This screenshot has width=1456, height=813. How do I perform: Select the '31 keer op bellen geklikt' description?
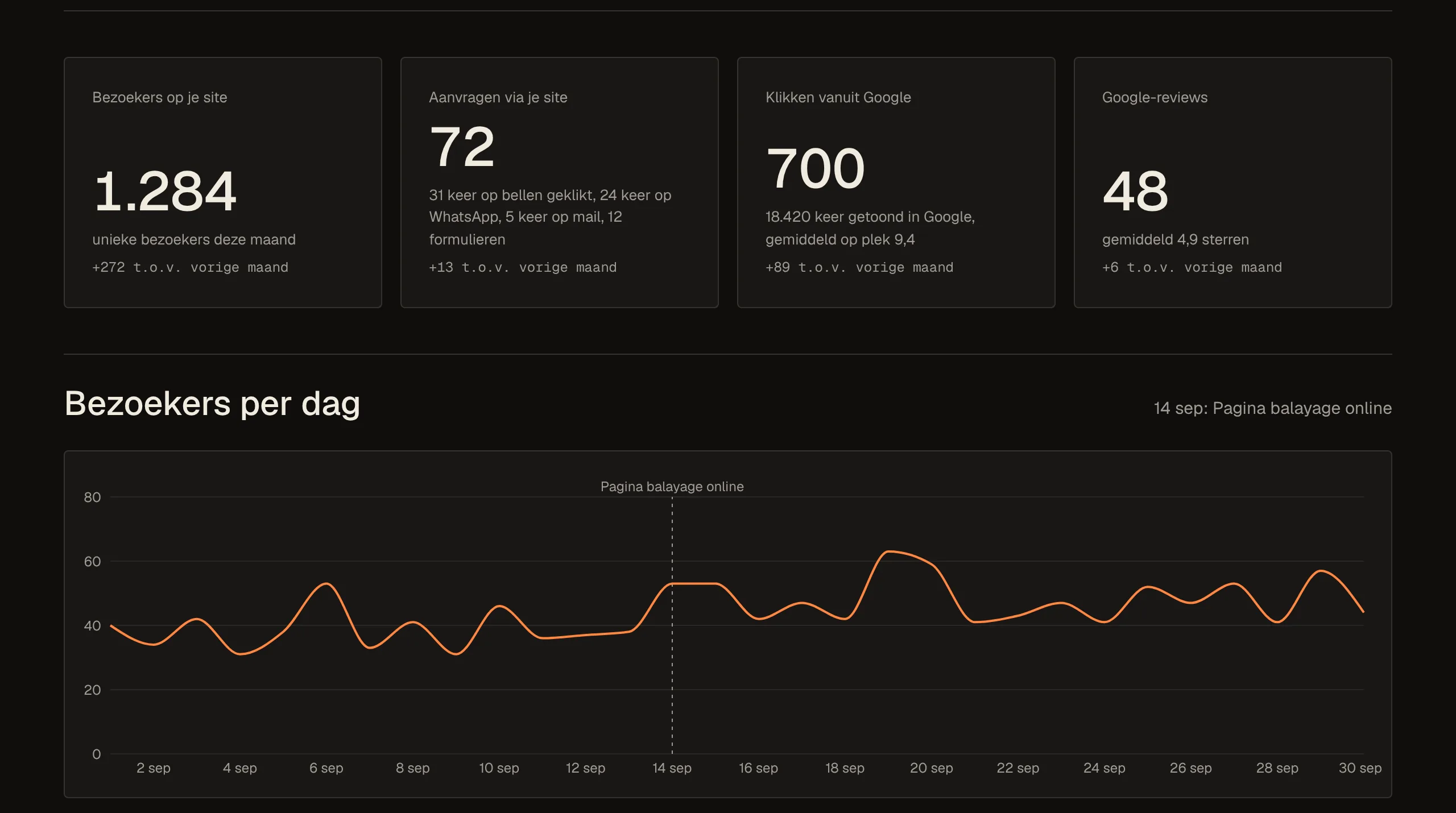(x=550, y=217)
